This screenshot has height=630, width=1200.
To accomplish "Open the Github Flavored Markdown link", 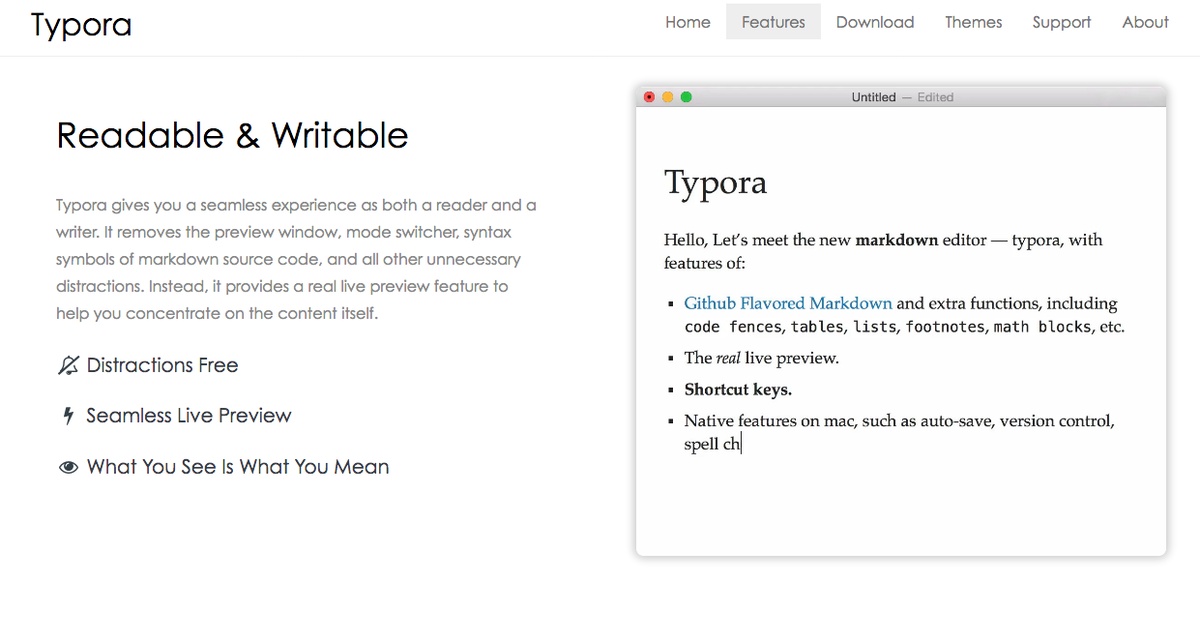I will point(788,303).
